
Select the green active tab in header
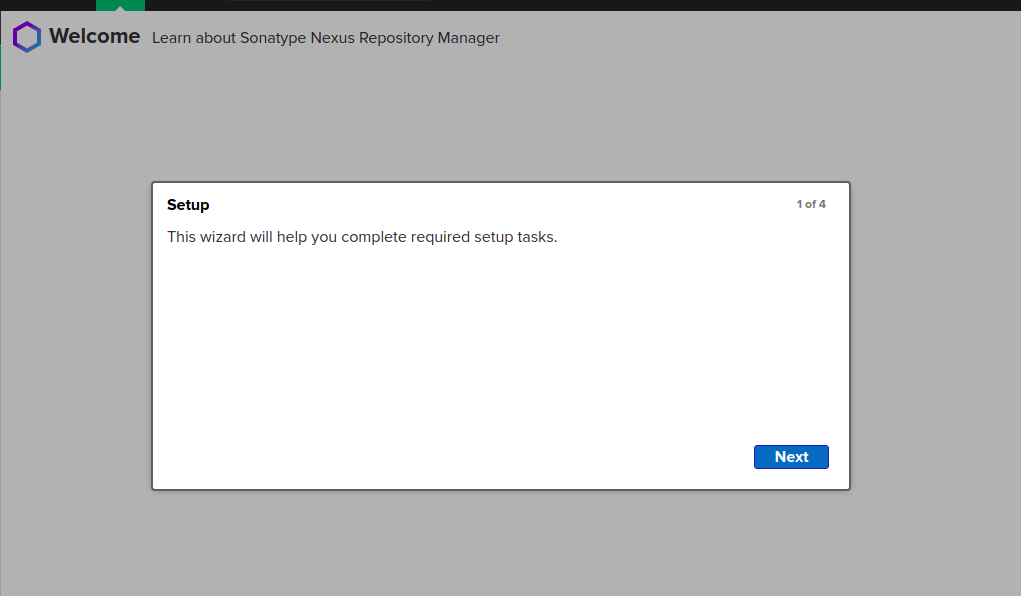click(x=120, y=5)
